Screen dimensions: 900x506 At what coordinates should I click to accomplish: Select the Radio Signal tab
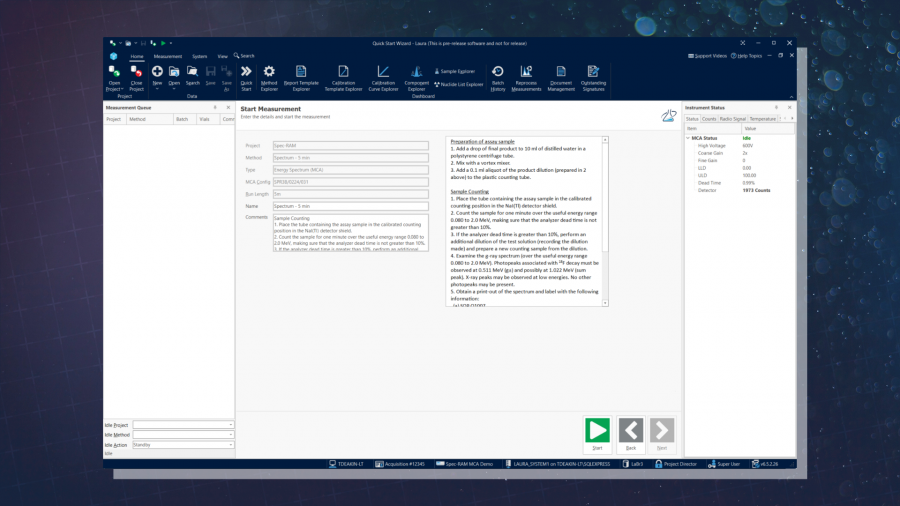(x=733, y=118)
